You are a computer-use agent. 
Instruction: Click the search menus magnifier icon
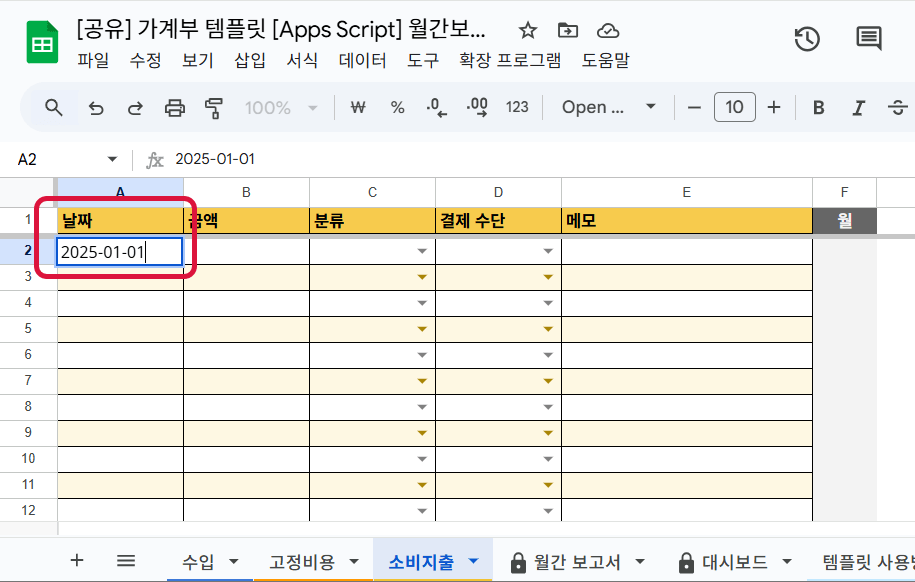pos(54,108)
